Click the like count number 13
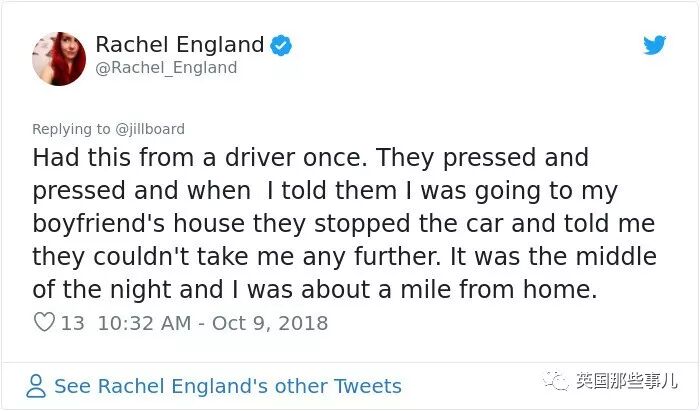The height and width of the screenshot is (411, 700). [72, 323]
